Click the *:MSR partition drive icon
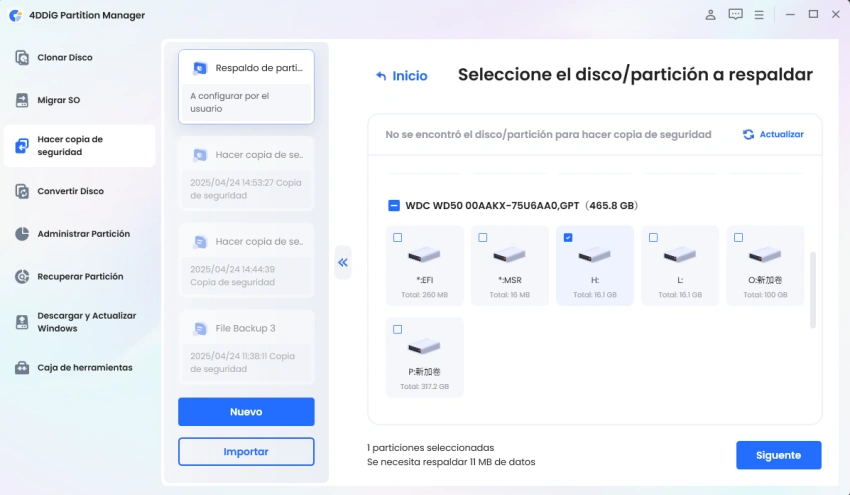 tap(510, 254)
